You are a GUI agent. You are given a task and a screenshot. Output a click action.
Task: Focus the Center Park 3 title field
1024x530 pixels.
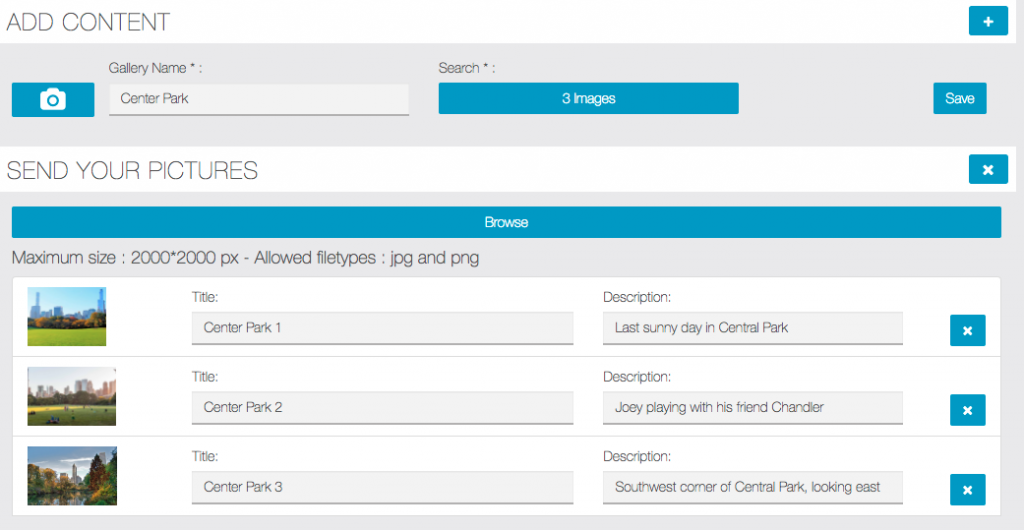pos(382,487)
